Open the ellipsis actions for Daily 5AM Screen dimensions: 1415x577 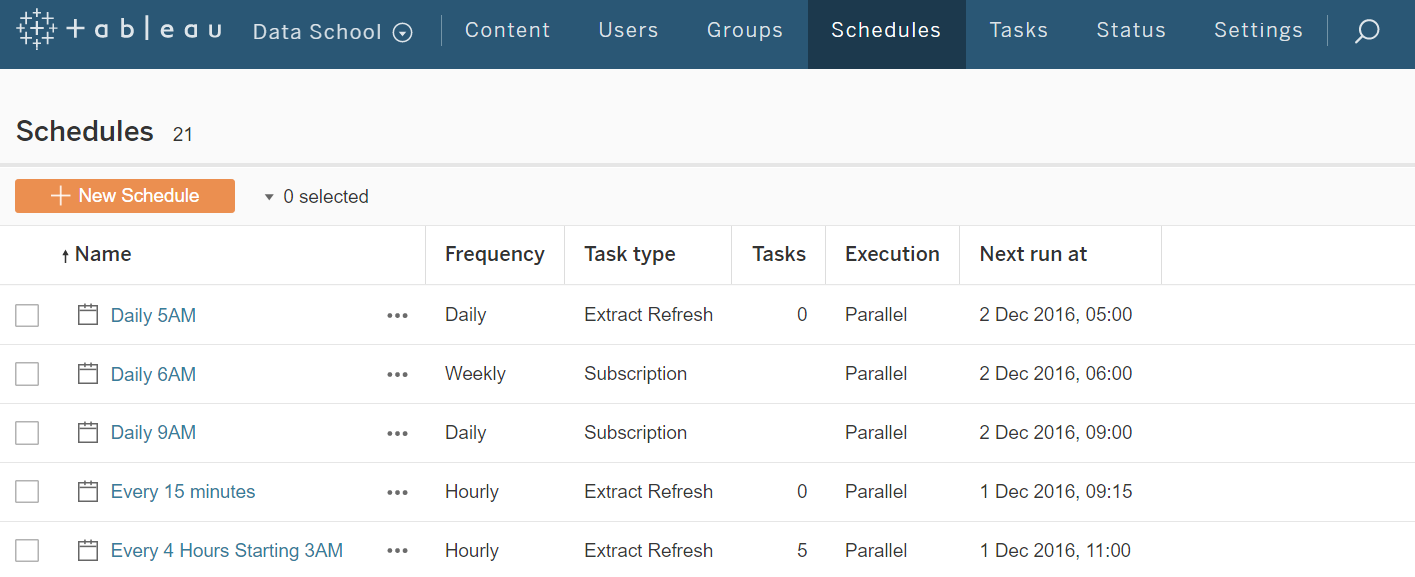tap(397, 315)
